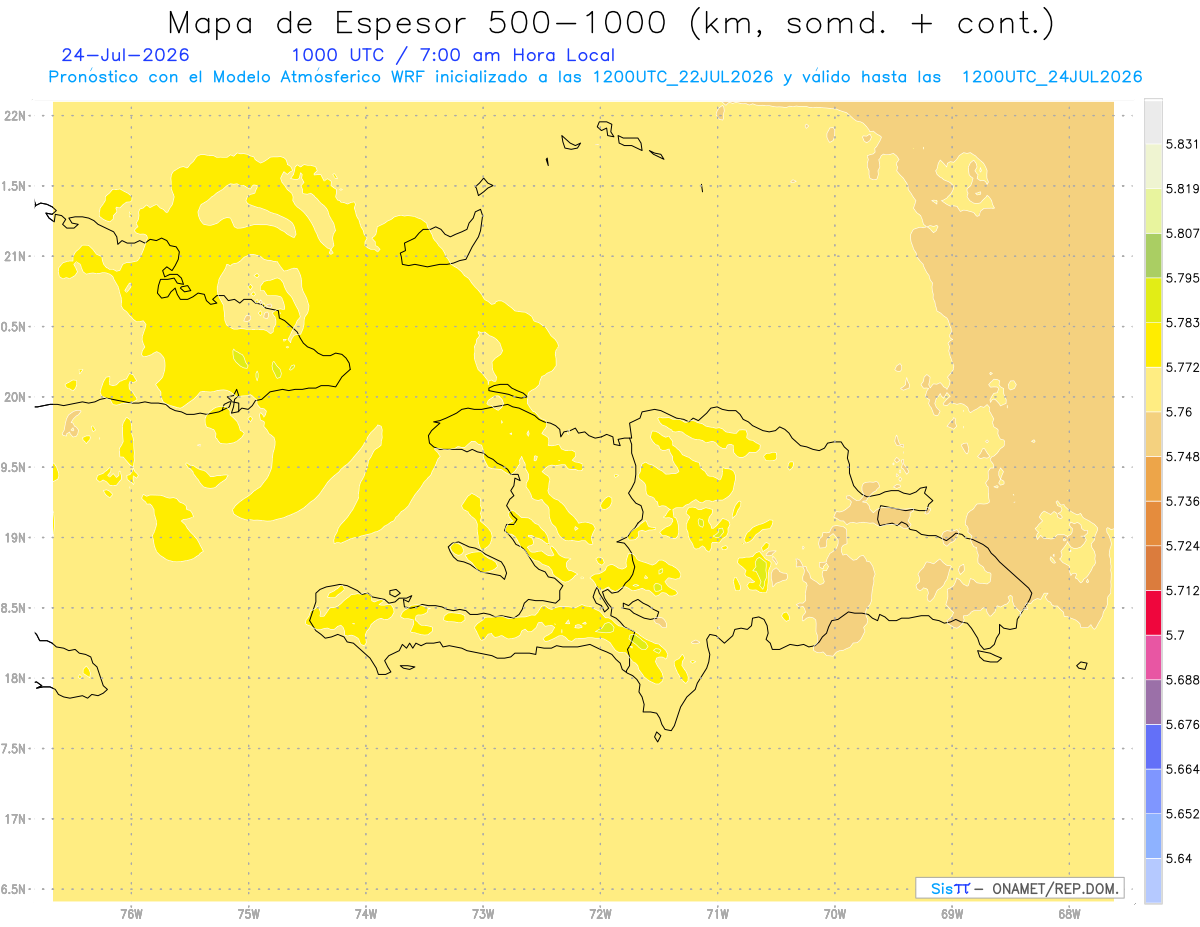Click the '1200UTC_22JUL2026' initialization time
Image resolution: width=1200 pixels, height=927 pixels.
684,77
